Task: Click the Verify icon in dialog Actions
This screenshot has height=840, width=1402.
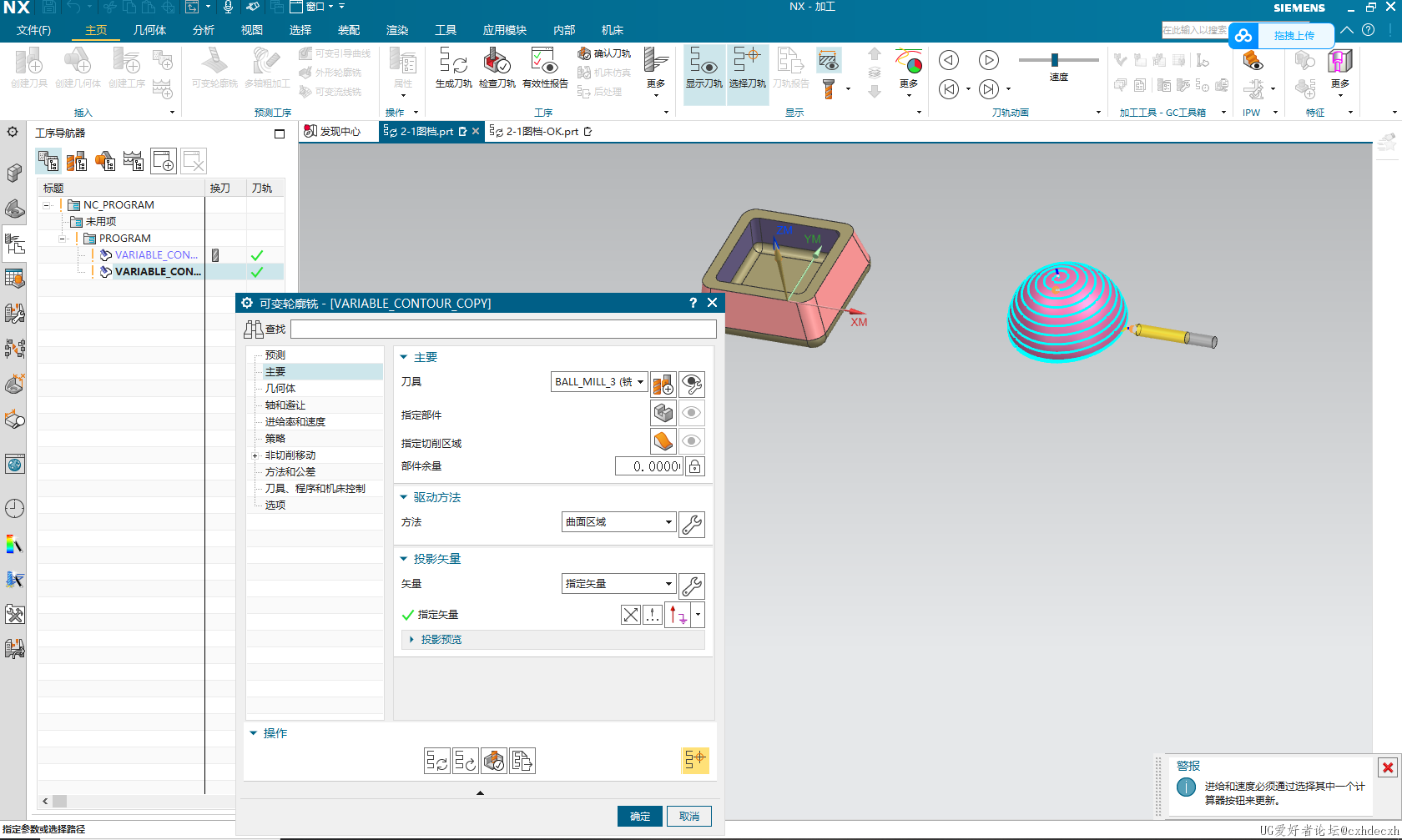Action: click(x=494, y=761)
